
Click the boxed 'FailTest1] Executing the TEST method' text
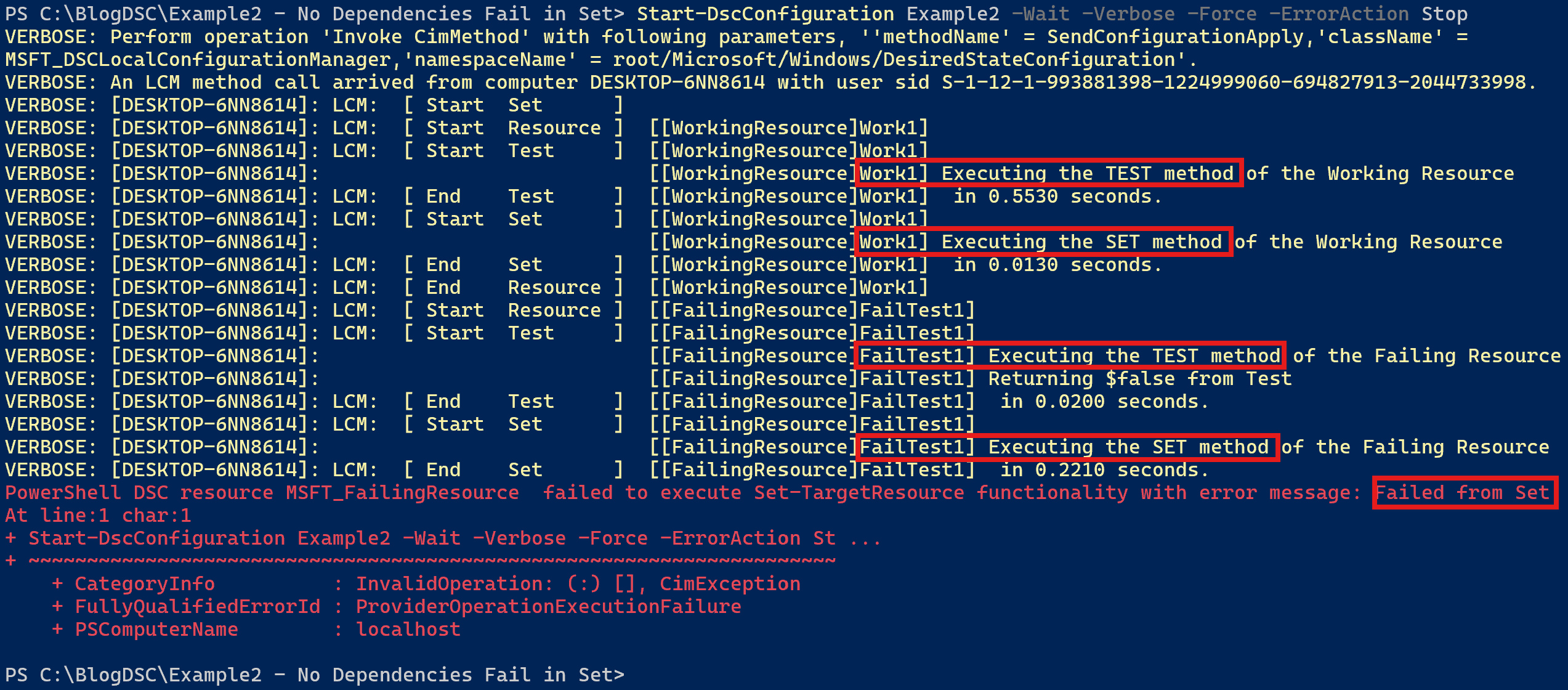(x=1070, y=355)
